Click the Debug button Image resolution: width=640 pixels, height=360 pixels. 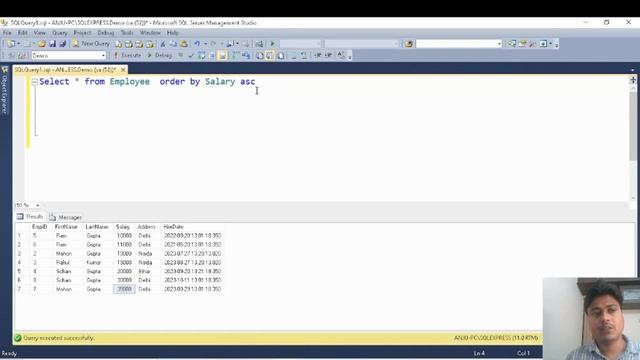[x=160, y=56]
